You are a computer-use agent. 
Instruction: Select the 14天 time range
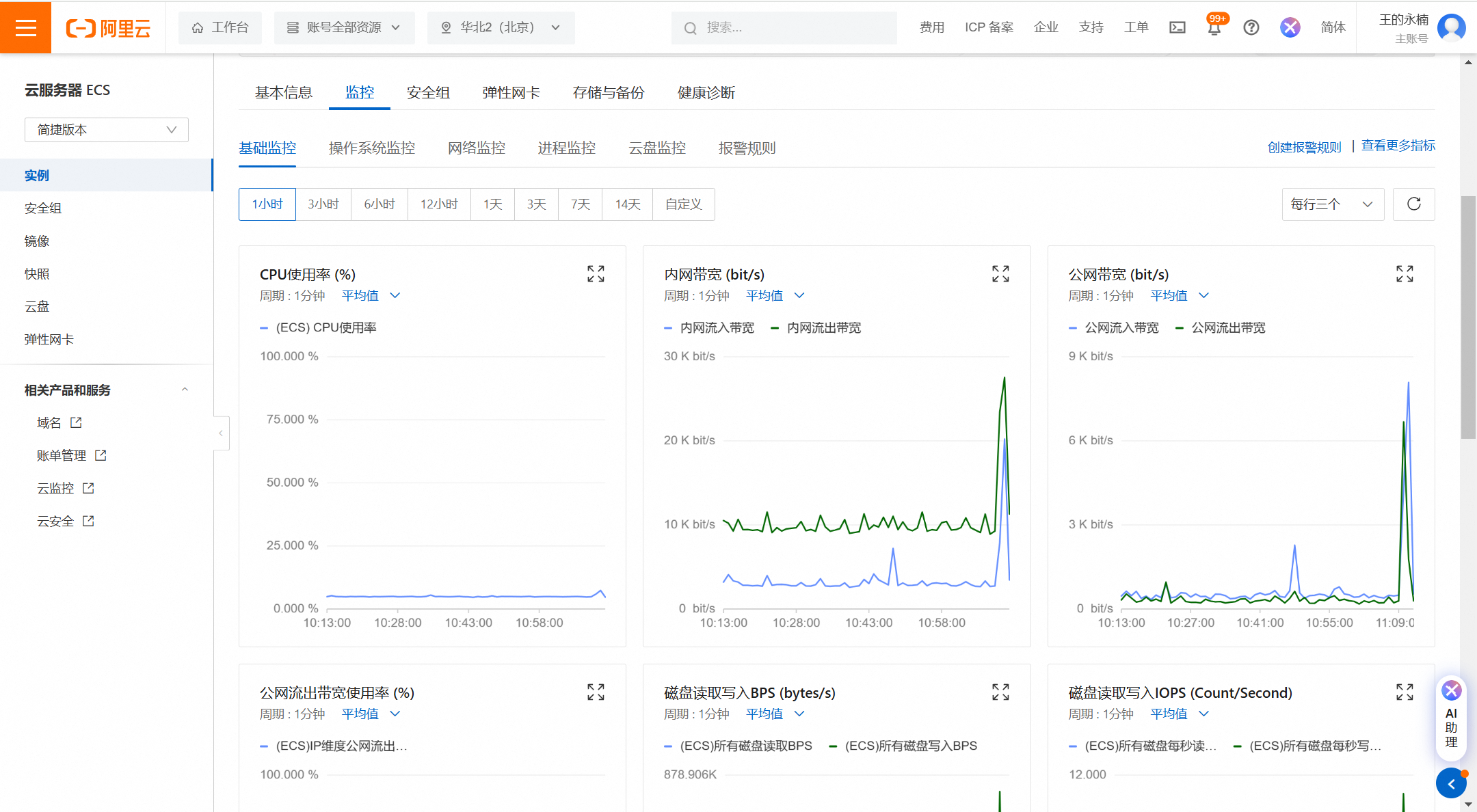pyautogui.click(x=628, y=204)
